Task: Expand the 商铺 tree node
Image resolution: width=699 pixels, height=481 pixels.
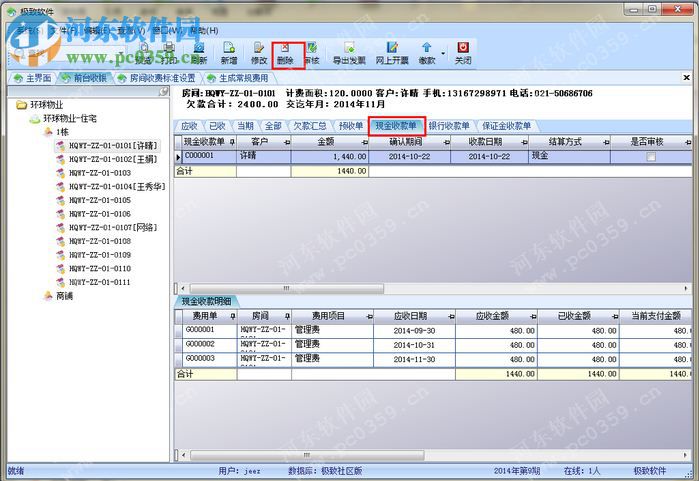Action: [x=48, y=296]
